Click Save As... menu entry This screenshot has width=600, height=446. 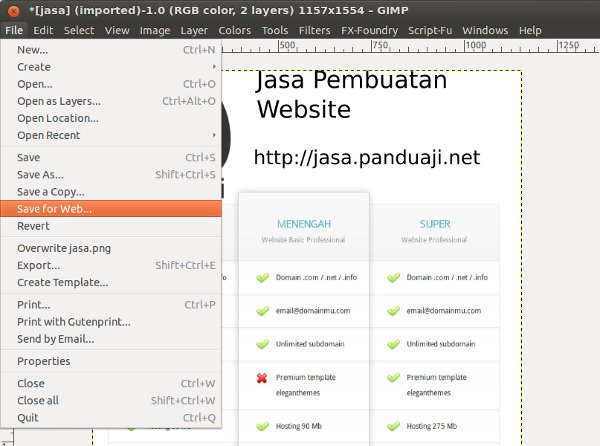coord(111,175)
